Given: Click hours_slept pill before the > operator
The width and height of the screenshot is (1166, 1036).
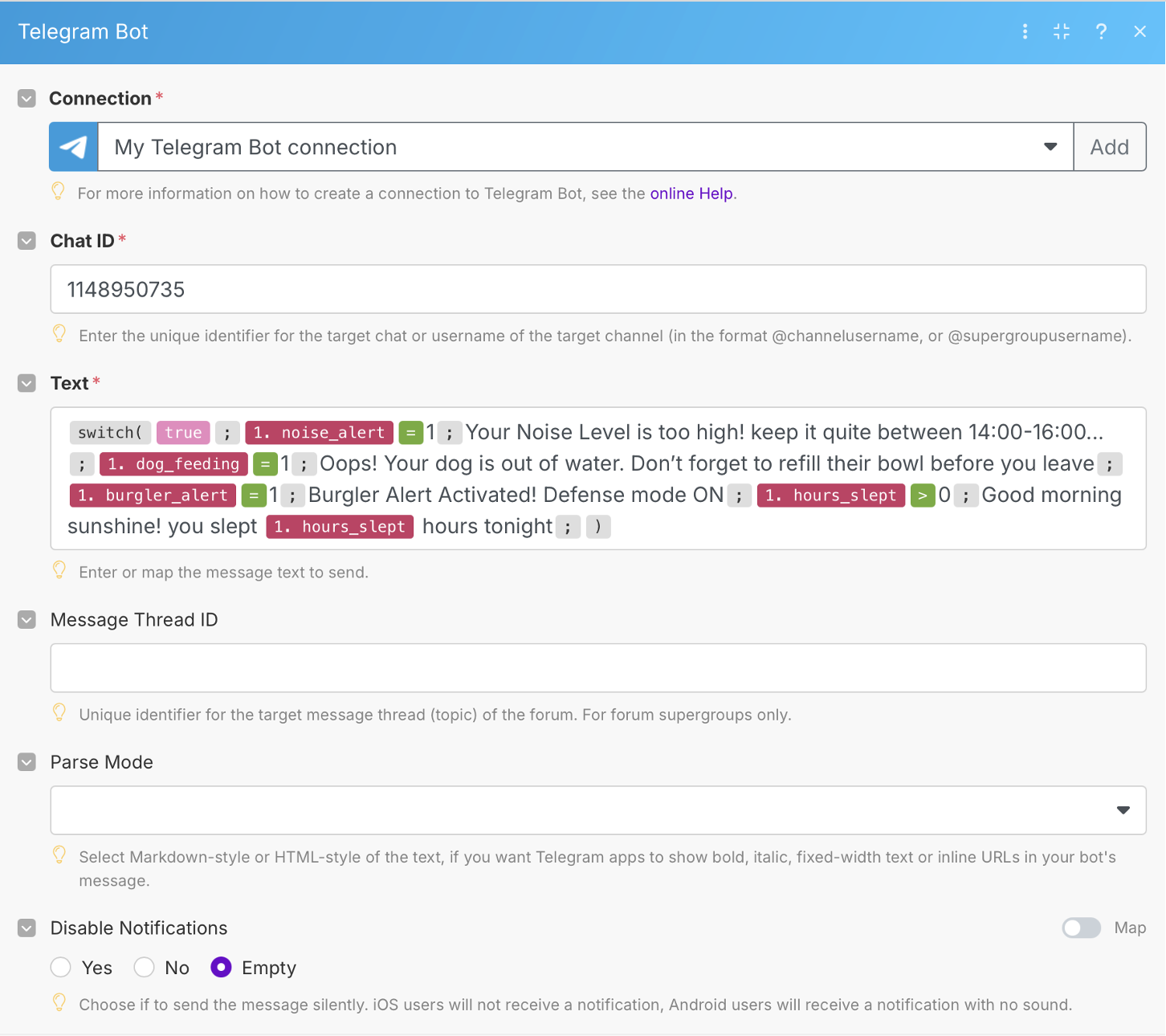Looking at the screenshot, I should 831,496.
